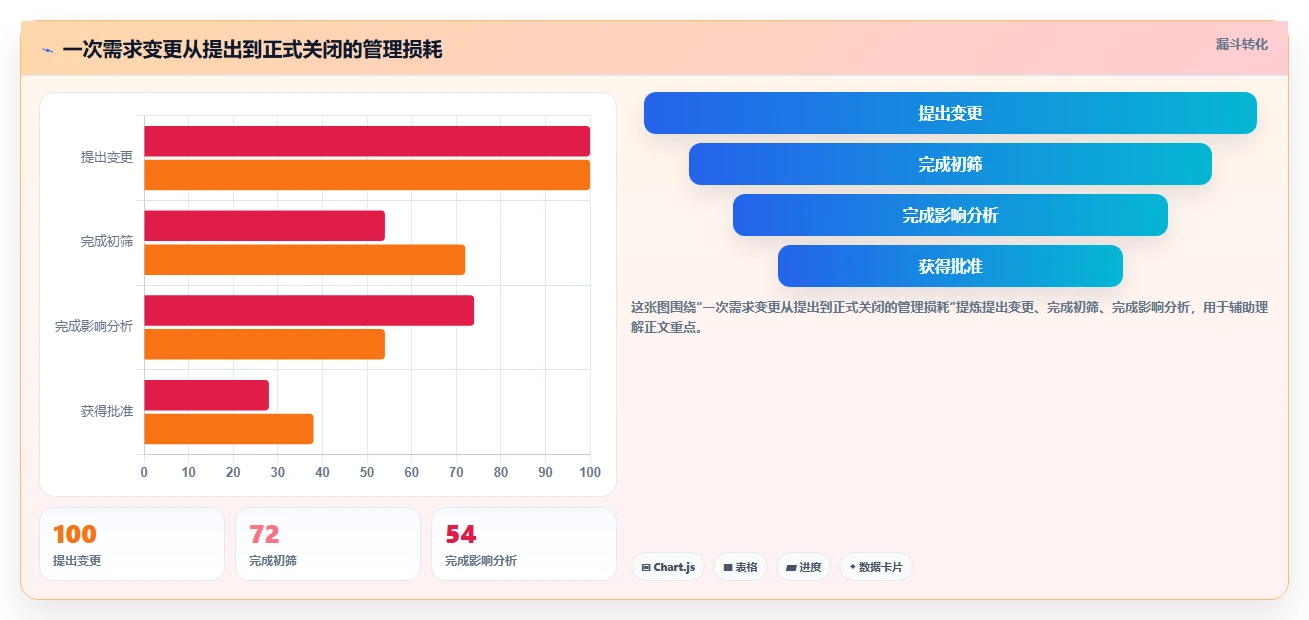
Task: Click the x-axis tick label 30
Action: point(278,472)
